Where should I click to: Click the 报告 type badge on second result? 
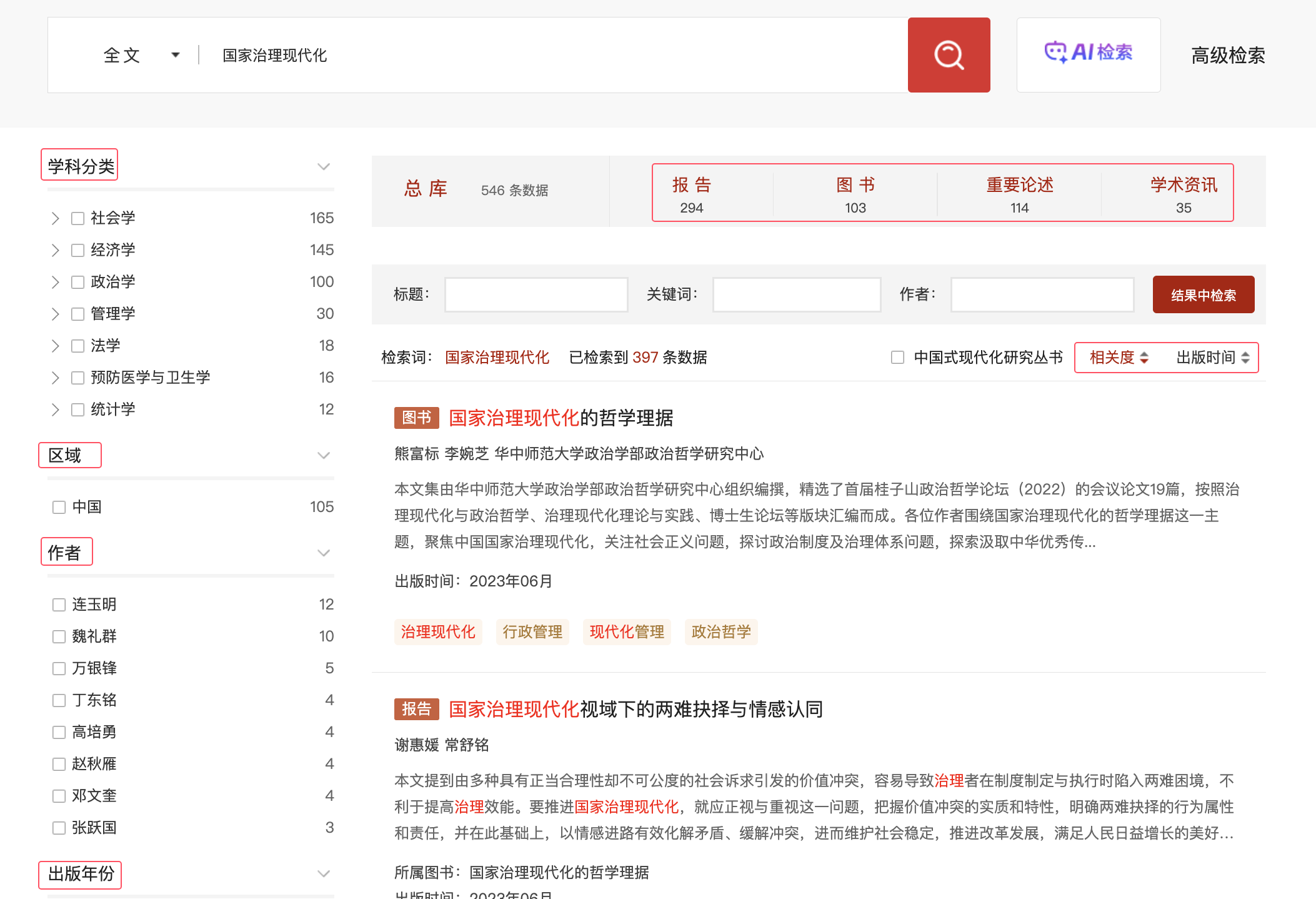[x=417, y=709]
